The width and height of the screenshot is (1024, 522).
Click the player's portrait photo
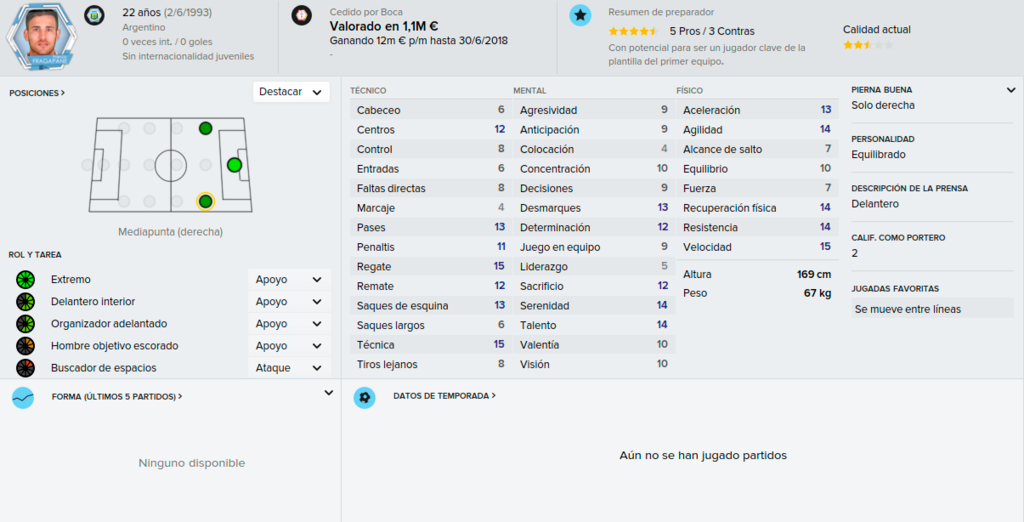tap(42, 36)
